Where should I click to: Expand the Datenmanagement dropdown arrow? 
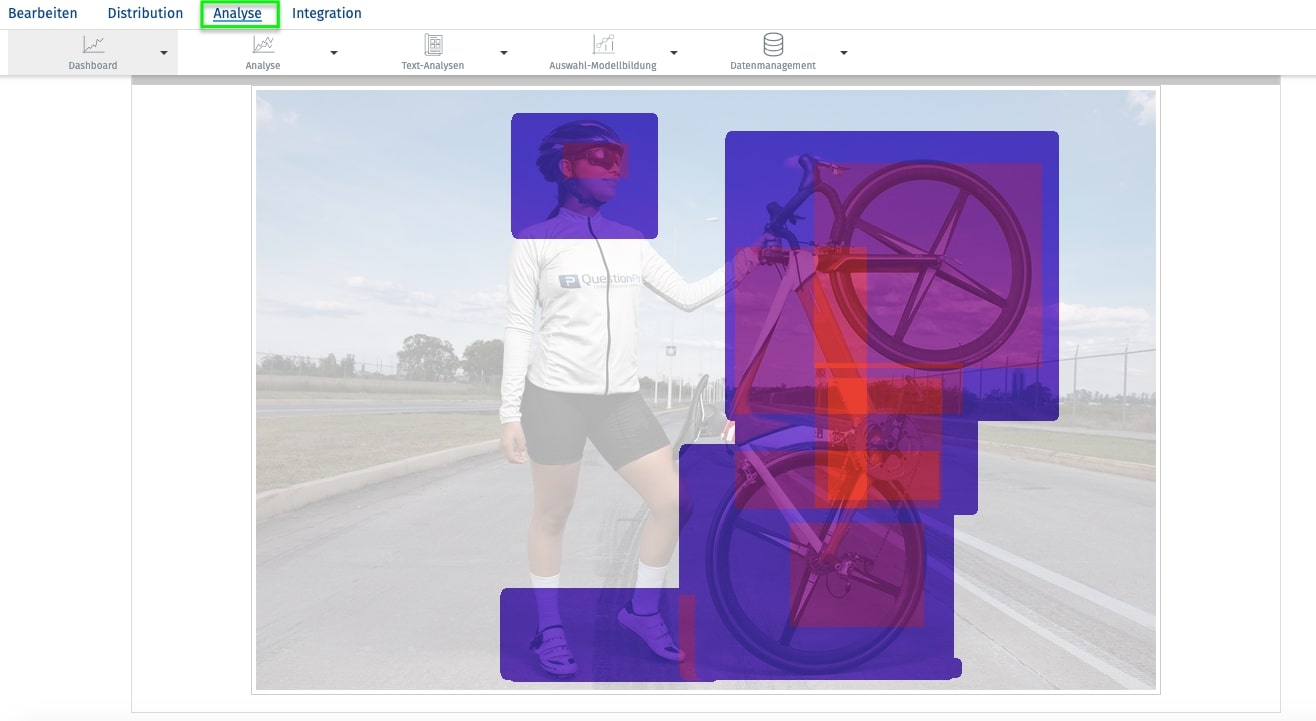(843, 53)
